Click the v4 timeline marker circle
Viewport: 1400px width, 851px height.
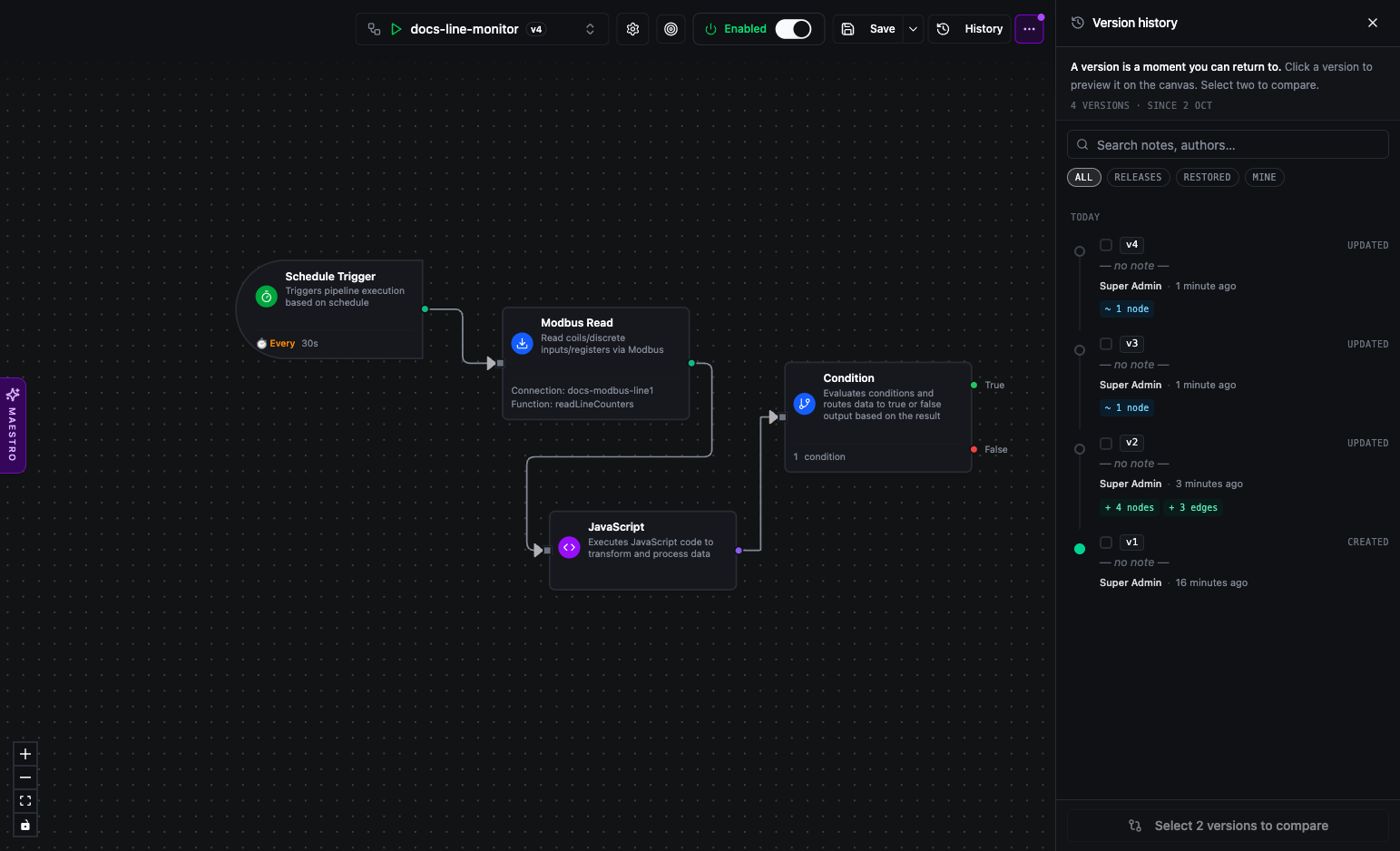click(1080, 251)
